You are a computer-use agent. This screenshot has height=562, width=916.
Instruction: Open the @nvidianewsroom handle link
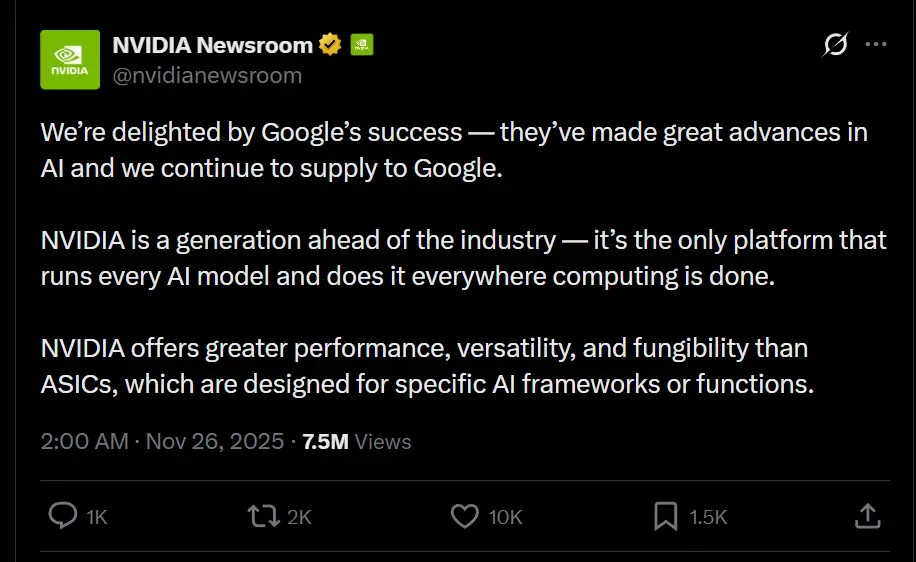coord(206,75)
